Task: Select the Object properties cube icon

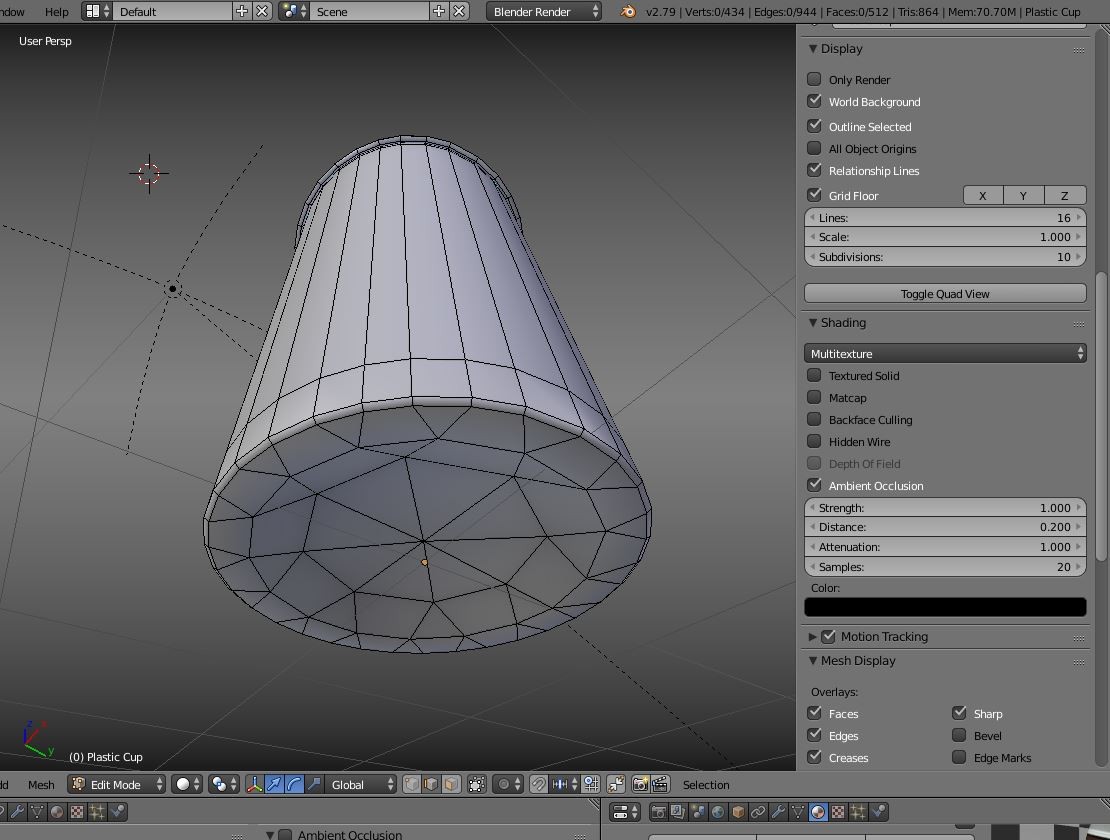Action: pos(737,811)
